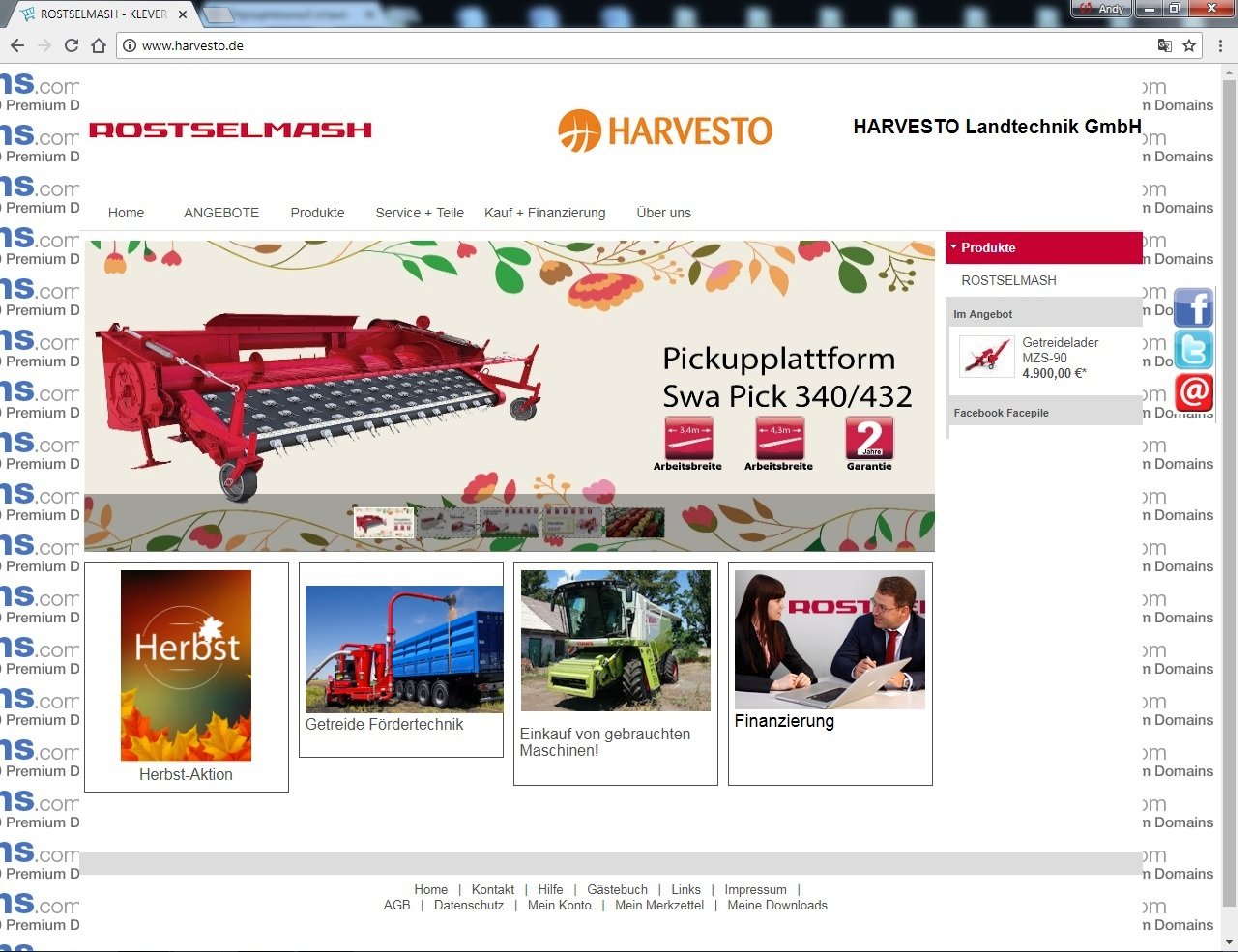Open the footer Impressum link
Image resolution: width=1253 pixels, height=952 pixels.
tap(756, 890)
